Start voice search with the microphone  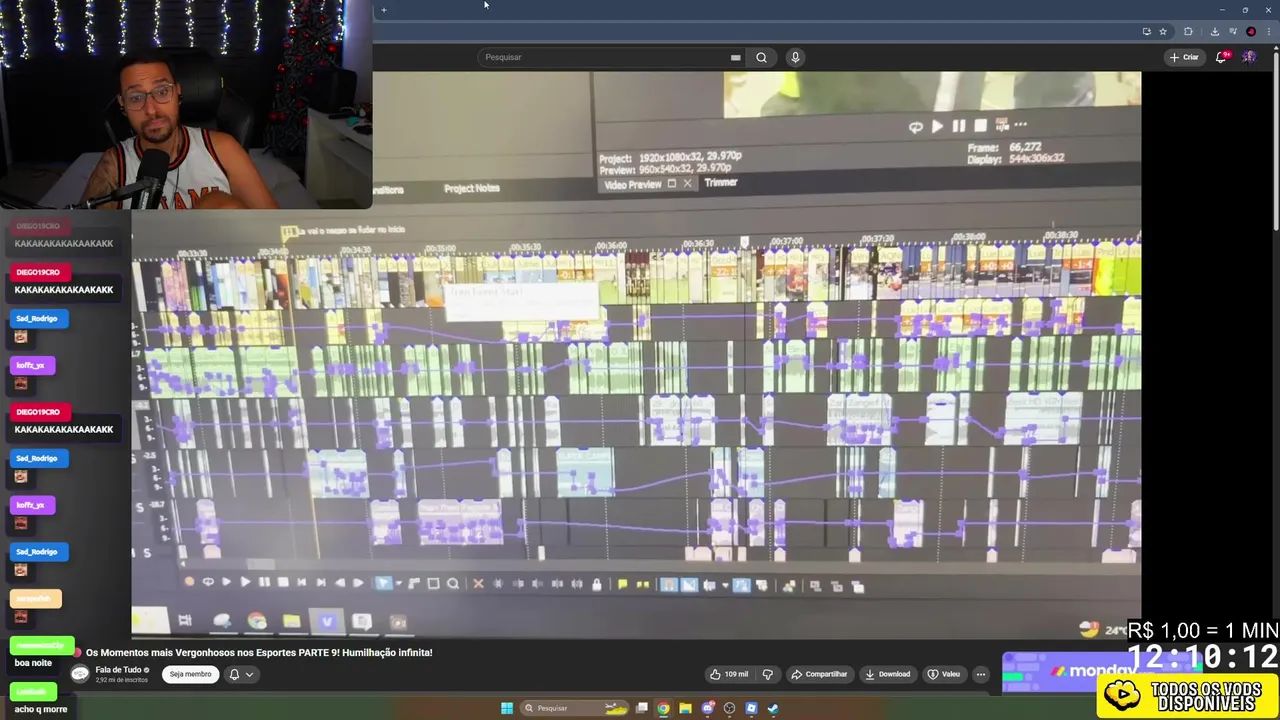coord(795,57)
